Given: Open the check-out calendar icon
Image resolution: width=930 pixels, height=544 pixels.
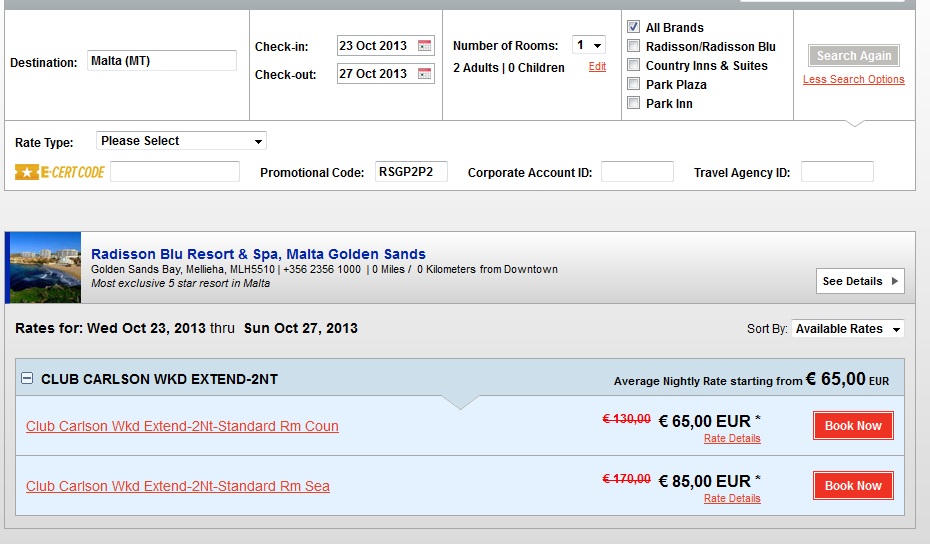Looking at the screenshot, I should (x=425, y=74).
